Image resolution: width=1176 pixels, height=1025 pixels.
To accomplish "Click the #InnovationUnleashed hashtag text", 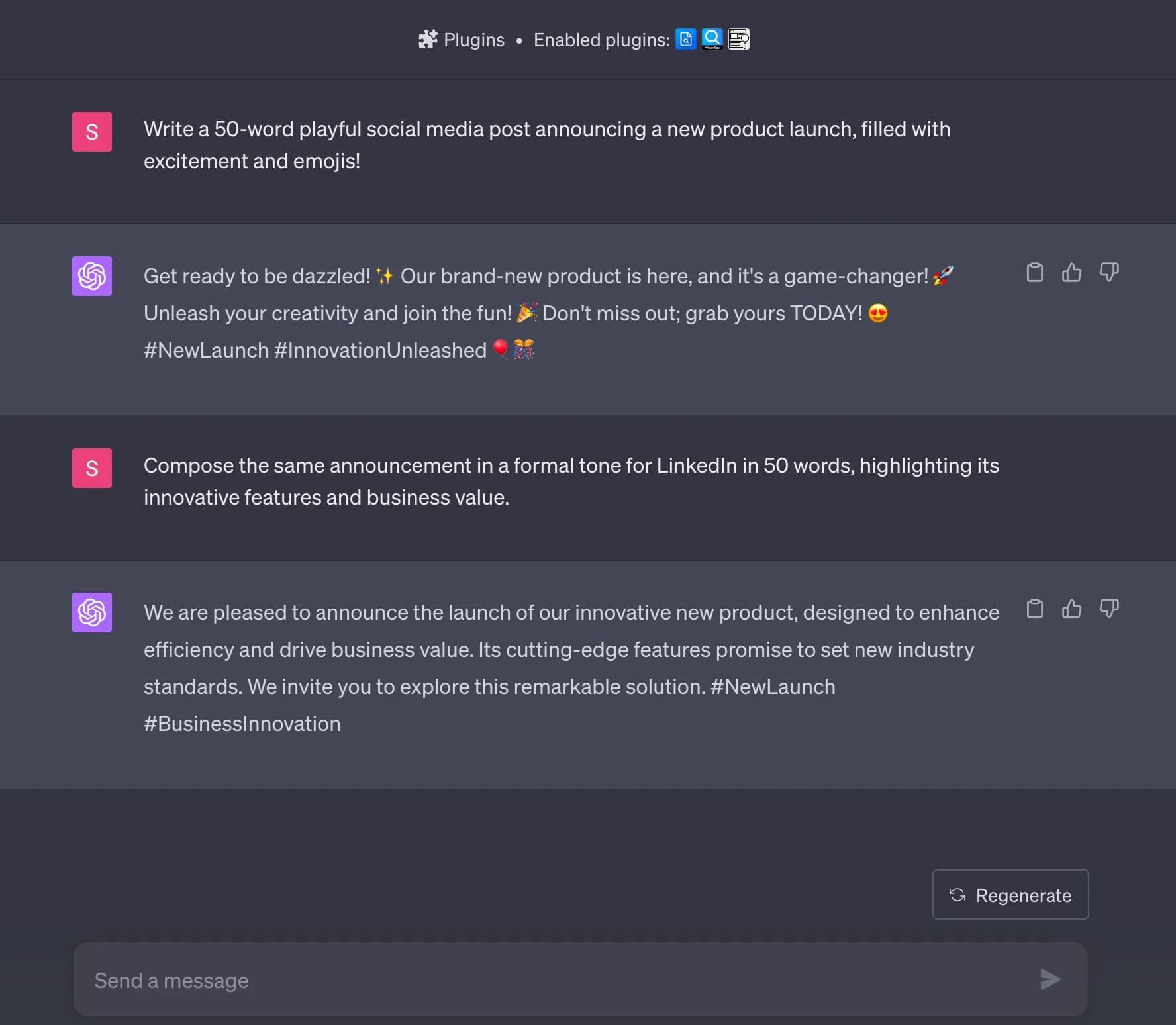I will (x=380, y=350).
